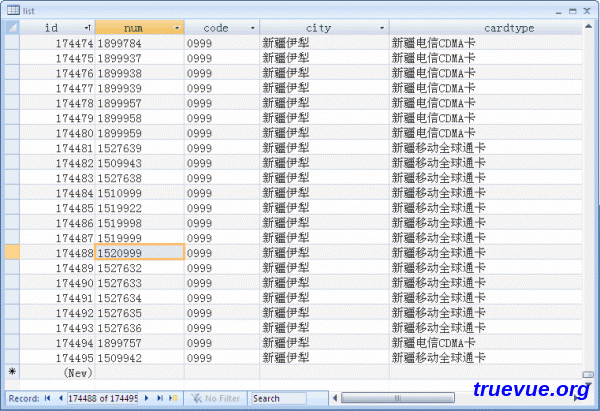Click cardtype cell in row 174494
The image size is (600, 411).
point(486,342)
